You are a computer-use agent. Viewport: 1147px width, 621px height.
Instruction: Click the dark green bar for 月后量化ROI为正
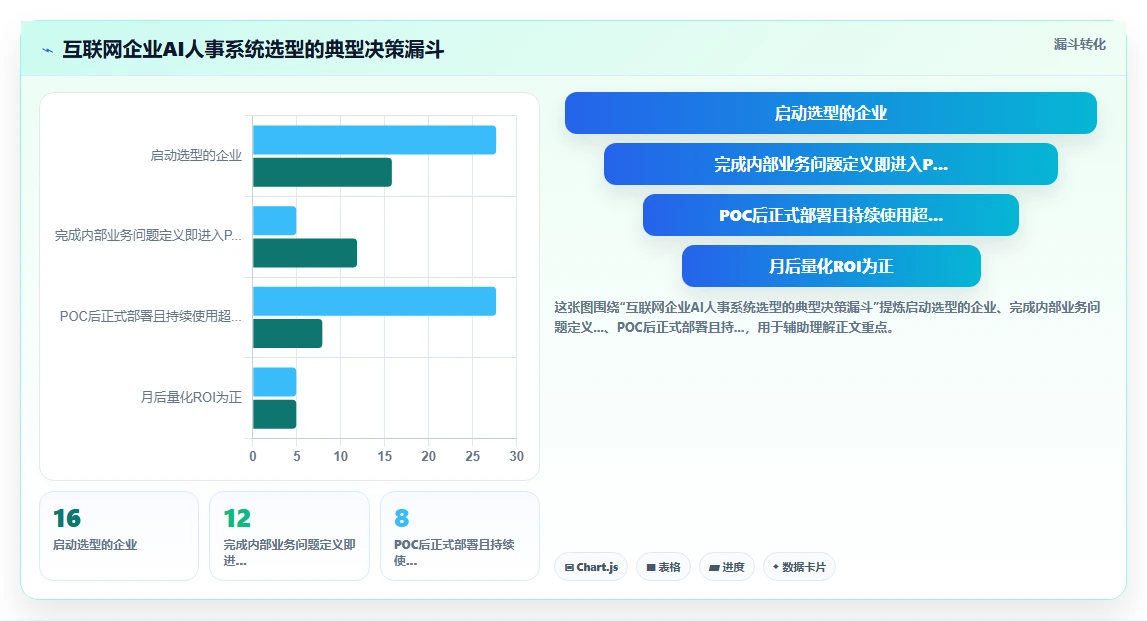[274, 414]
